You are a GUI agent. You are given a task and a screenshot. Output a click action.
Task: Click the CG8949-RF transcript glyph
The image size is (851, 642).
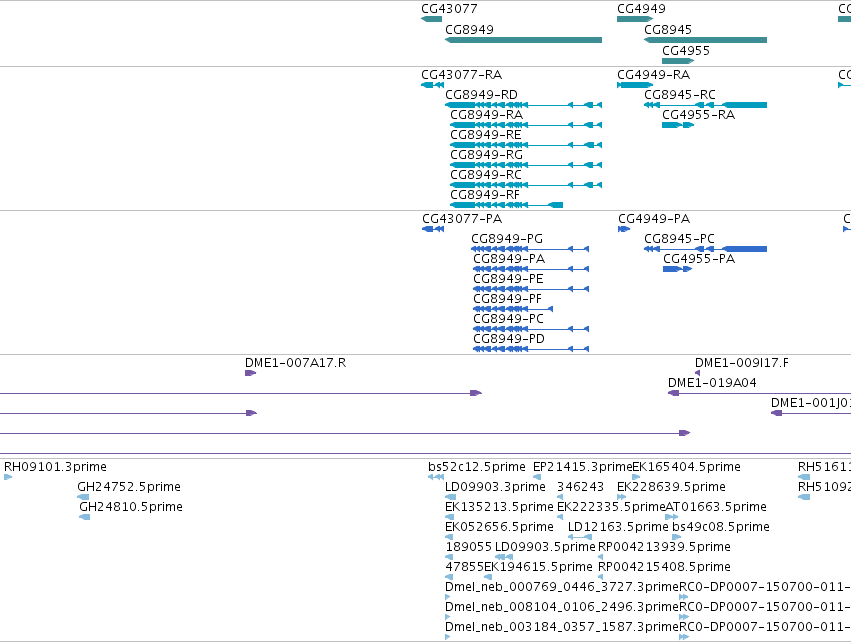pos(506,205)
